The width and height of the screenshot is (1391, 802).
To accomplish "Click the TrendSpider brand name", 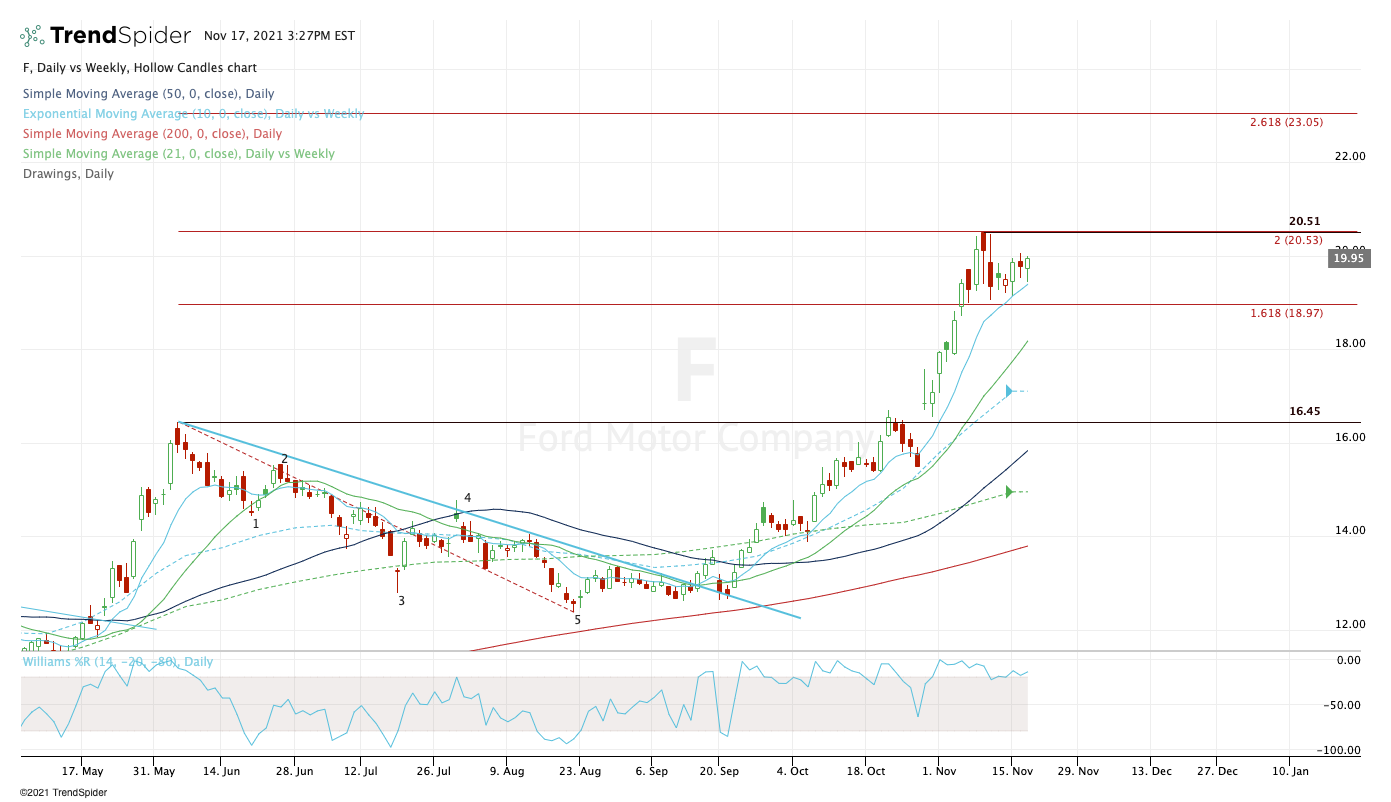I will point(120,36).
